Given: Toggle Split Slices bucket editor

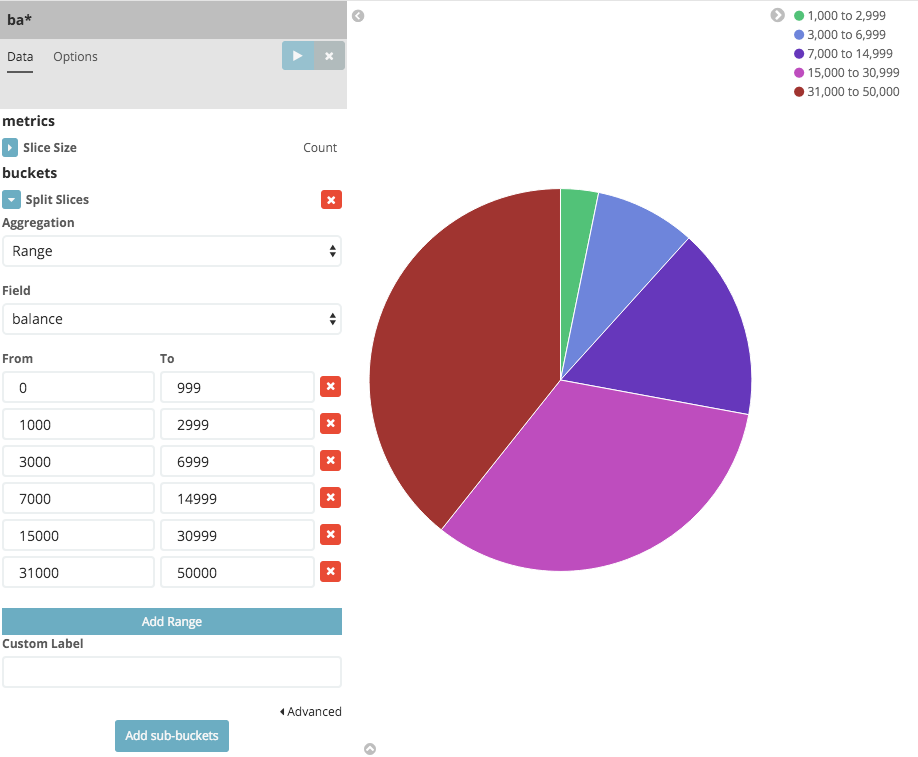Looking at the screenshot, I should [x=12, y=199].
